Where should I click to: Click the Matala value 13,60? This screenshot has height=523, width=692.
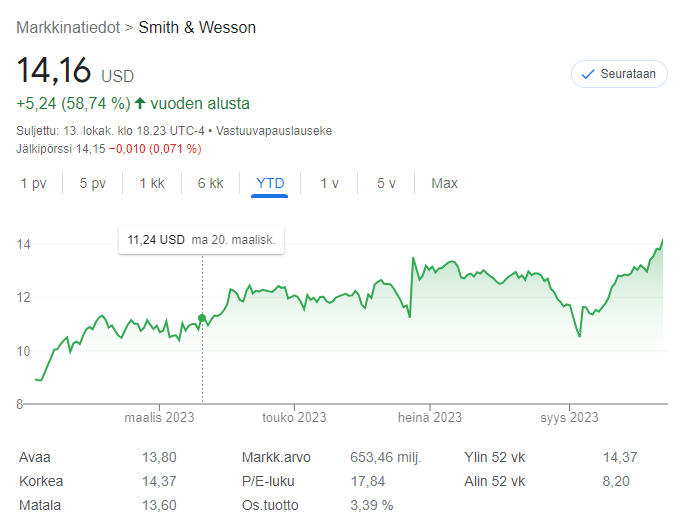[x=159, y=505]
